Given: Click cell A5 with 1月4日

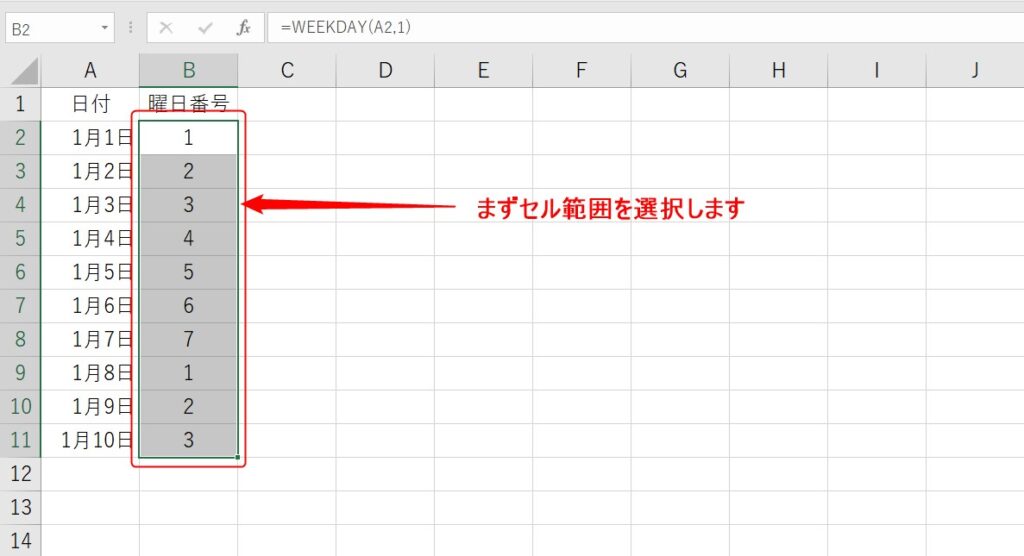Looking at the screenshot, I should pos(90,238).
